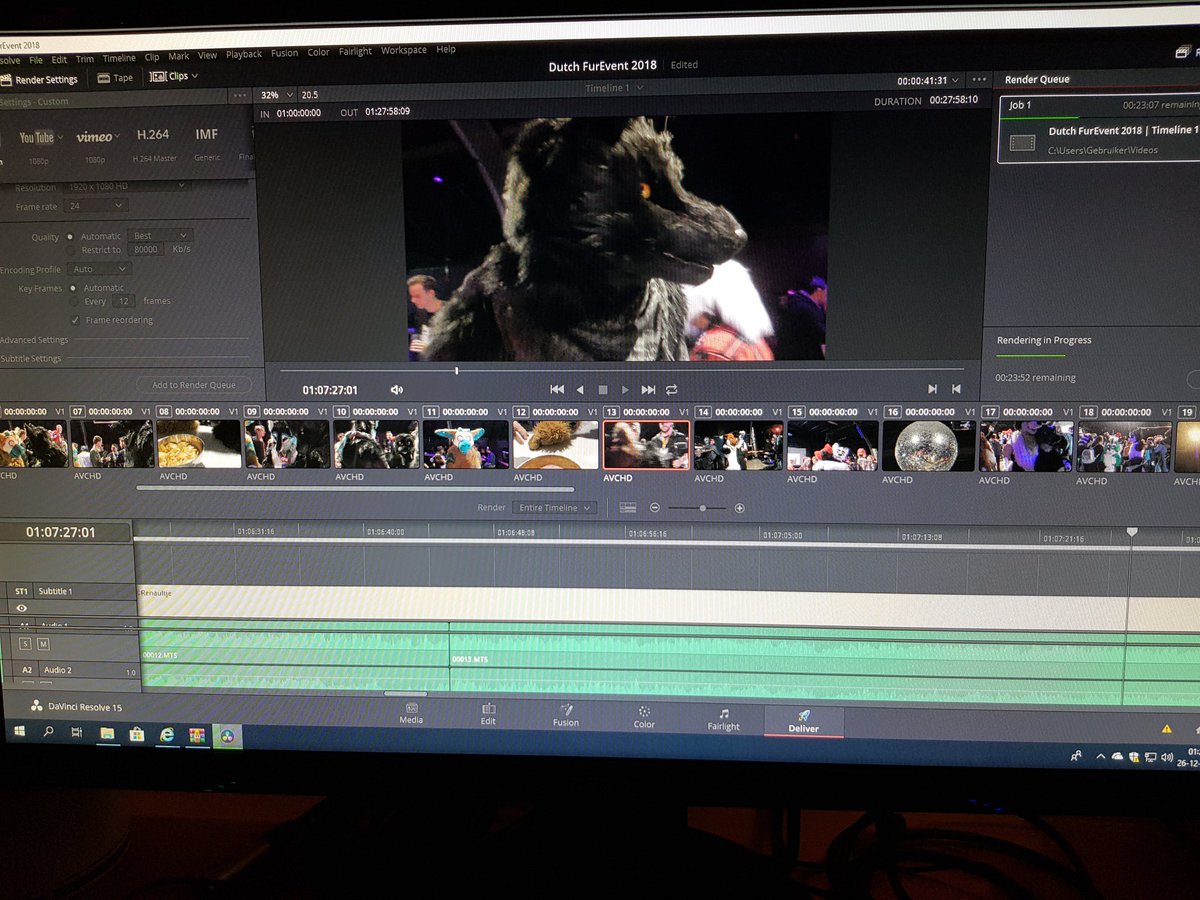Select the H.264 Master preset

[x=154, y=143]
